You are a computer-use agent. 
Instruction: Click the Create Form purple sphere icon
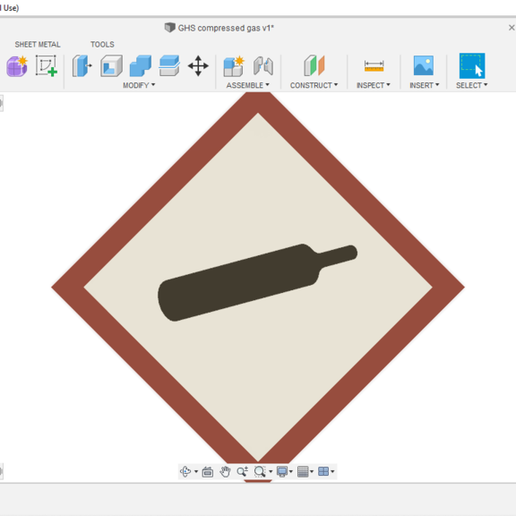[17, 66]
